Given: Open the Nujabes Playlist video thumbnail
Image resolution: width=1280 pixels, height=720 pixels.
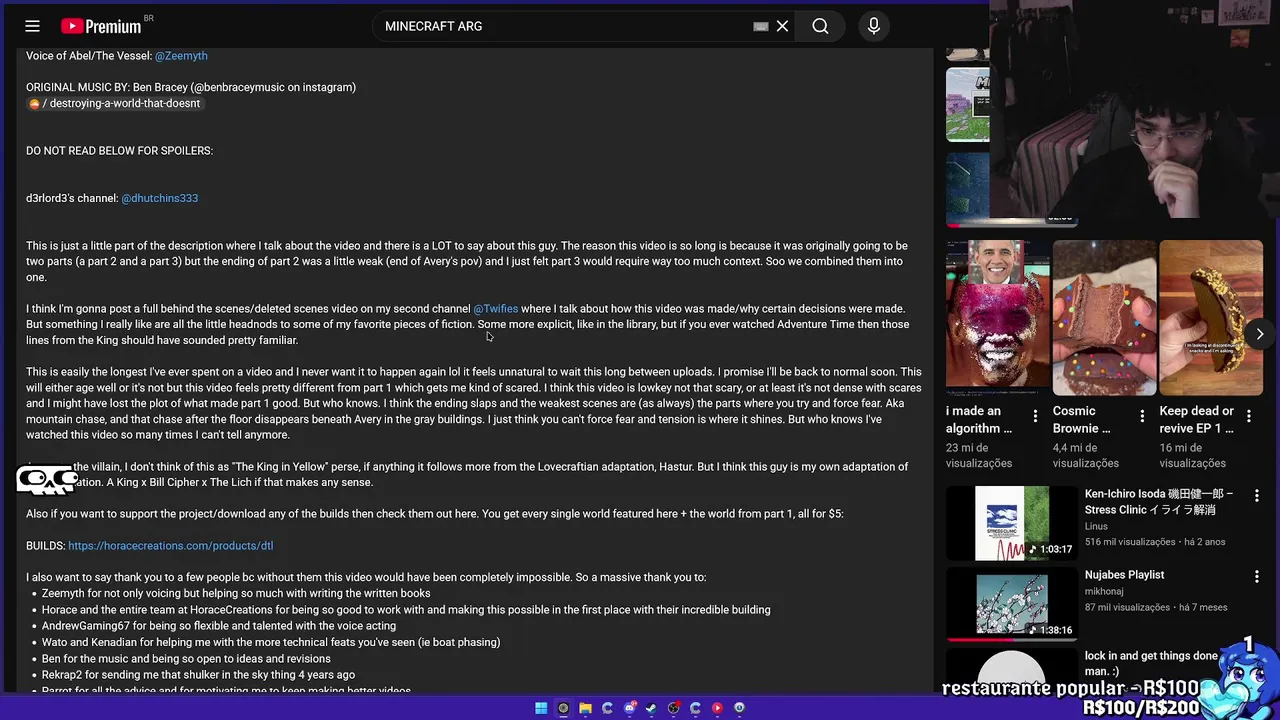Looking at the screenshot, I should tap(1012, 604).
